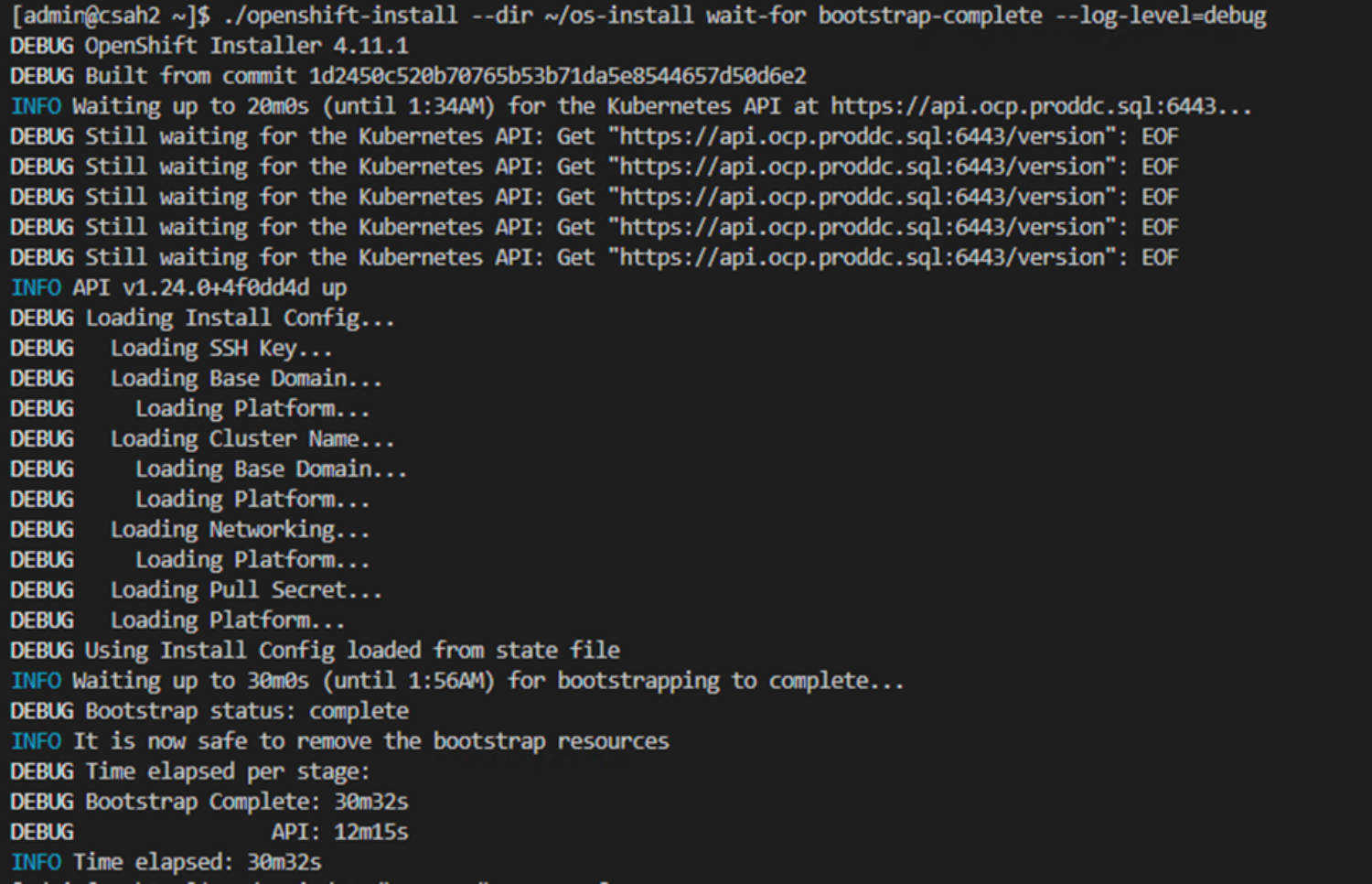Click the 'API: 12m15s' timing value
The image size is (1372, 884).
[339, 831]
